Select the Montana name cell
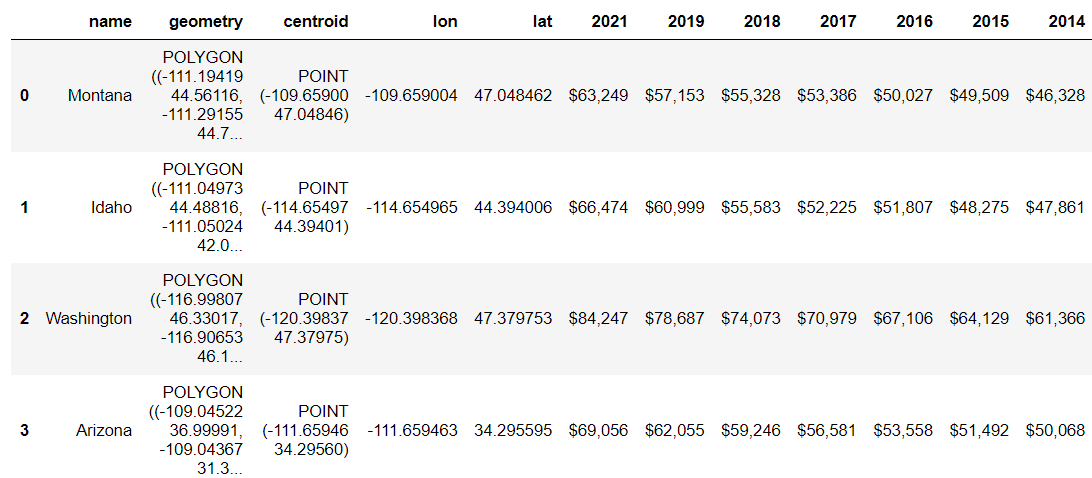Screen dimensions: 1092x478 100,95
